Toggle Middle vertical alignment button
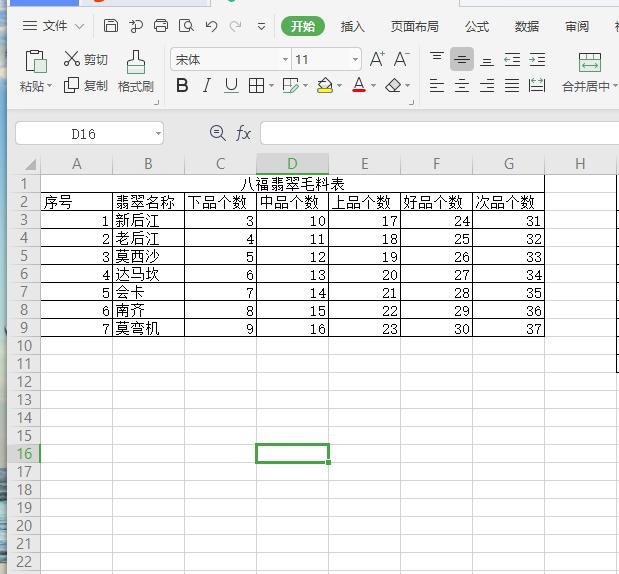Image resolution: width=619 pixels, height=574 pixels. tap(461, 59)
